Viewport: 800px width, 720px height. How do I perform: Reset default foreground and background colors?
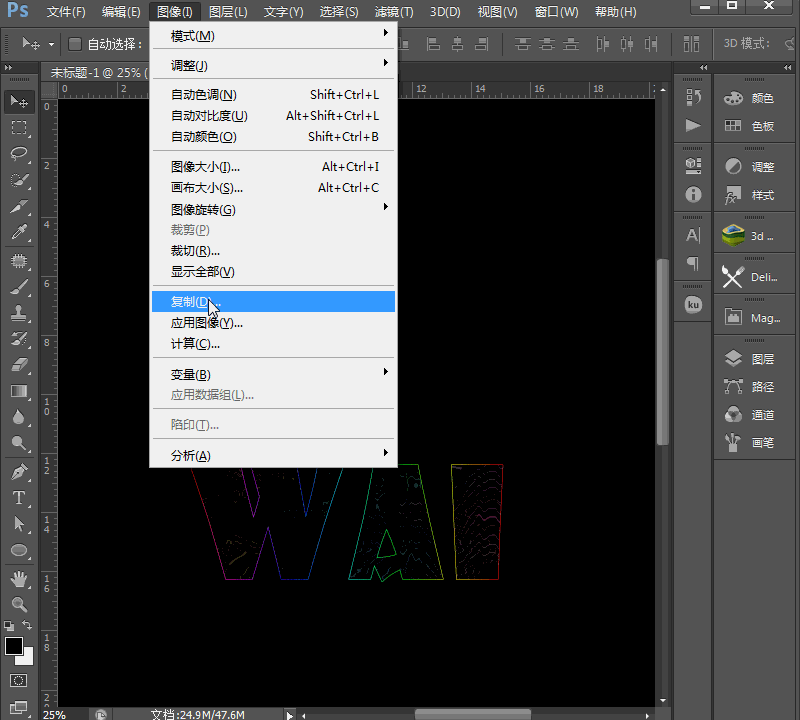9,626
